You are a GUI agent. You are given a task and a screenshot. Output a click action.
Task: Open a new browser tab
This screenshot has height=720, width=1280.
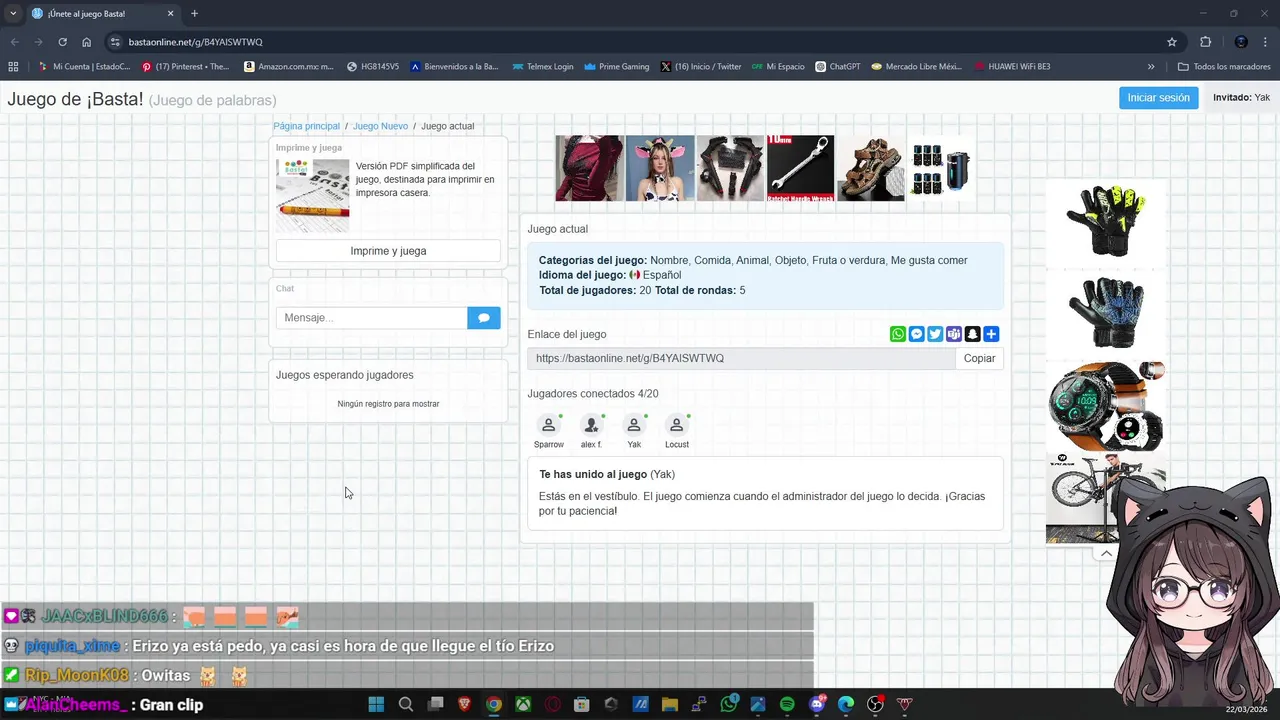point(194,14)
